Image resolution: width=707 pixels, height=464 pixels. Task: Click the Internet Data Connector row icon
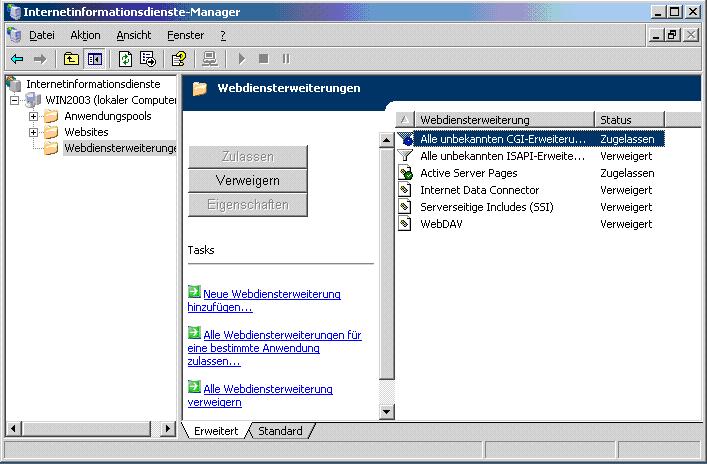pos(405,190)
